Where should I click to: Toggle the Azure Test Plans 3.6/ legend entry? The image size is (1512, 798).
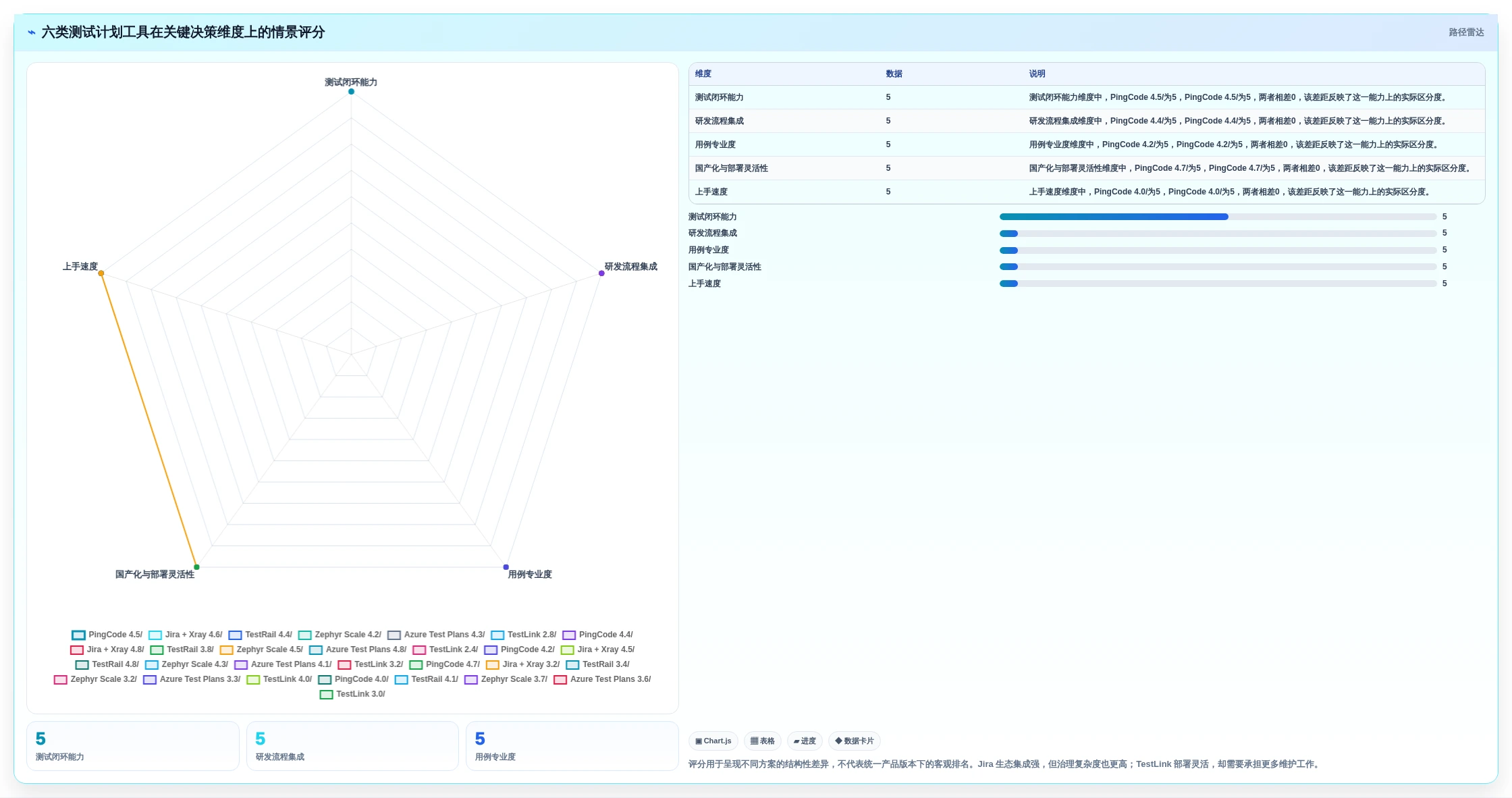pyautogui.click(x=602, y=679)
